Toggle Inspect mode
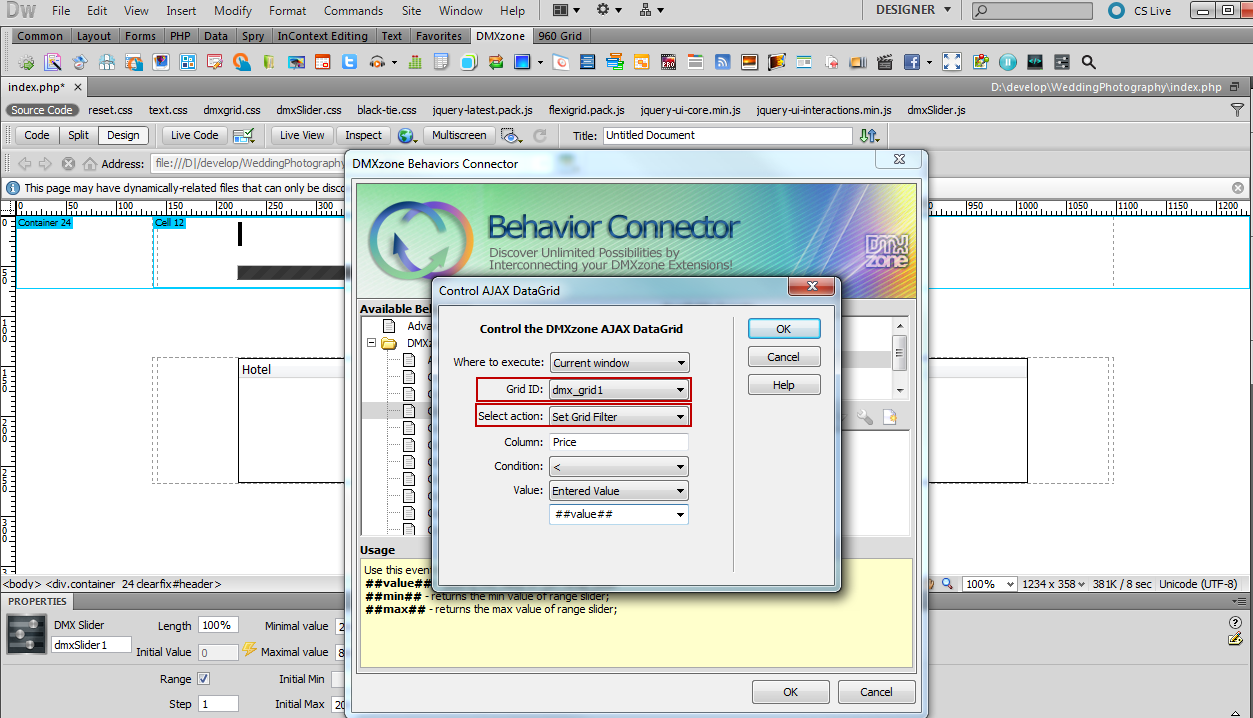The image size is (1253, 718). pyautogui.click(x=363, y=135)
